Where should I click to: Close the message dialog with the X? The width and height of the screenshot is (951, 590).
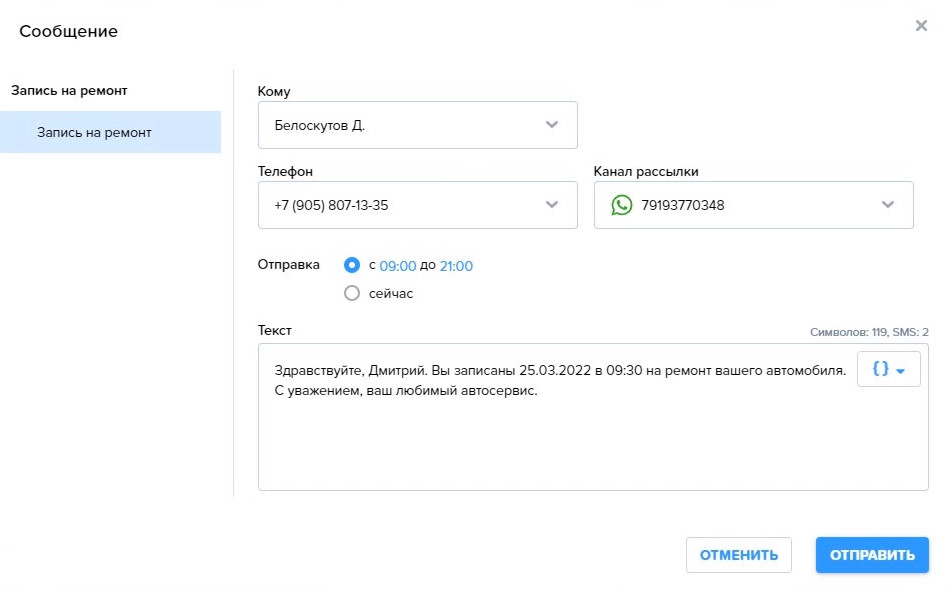921,26
